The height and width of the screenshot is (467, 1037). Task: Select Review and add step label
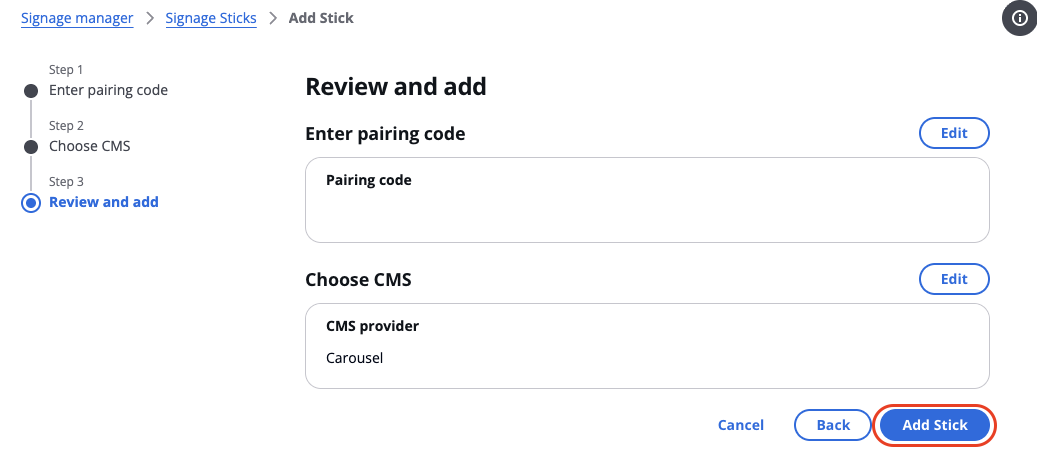coord(104,202)
